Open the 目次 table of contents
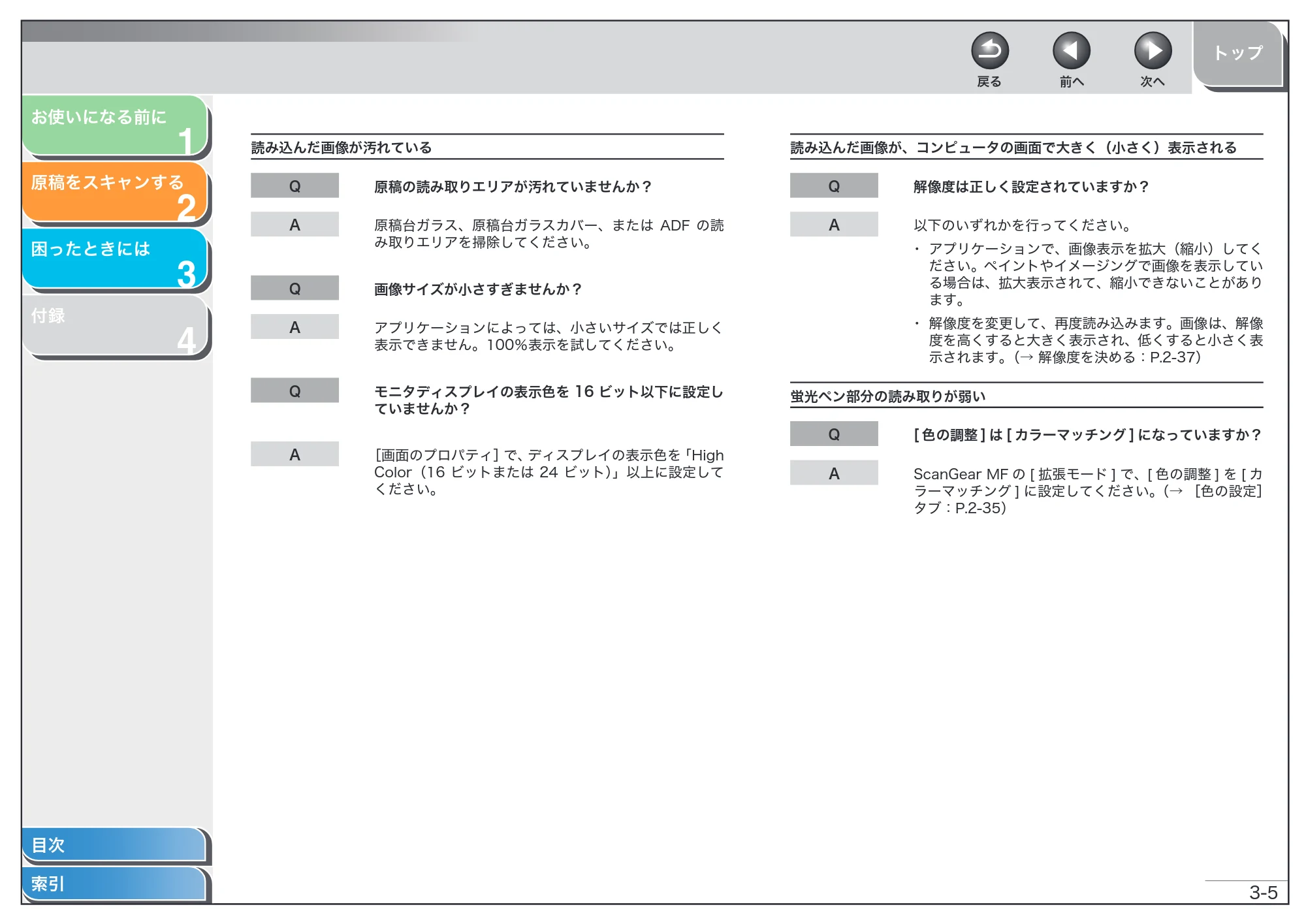Screen dimensions: 1306x924 [114, 844]
